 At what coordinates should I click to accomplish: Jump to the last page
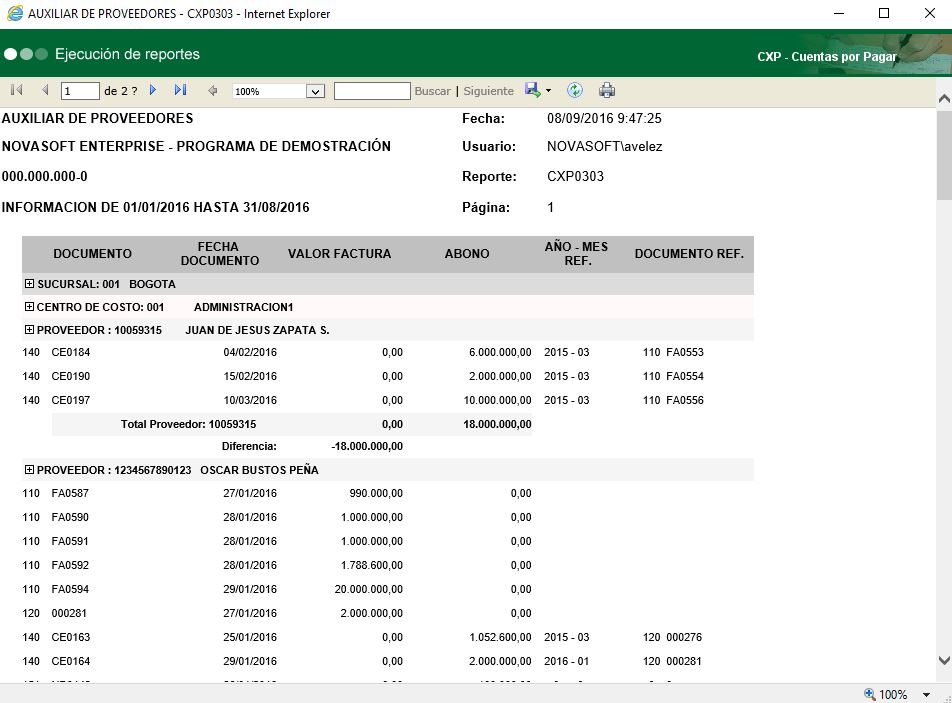coord(181,89)
